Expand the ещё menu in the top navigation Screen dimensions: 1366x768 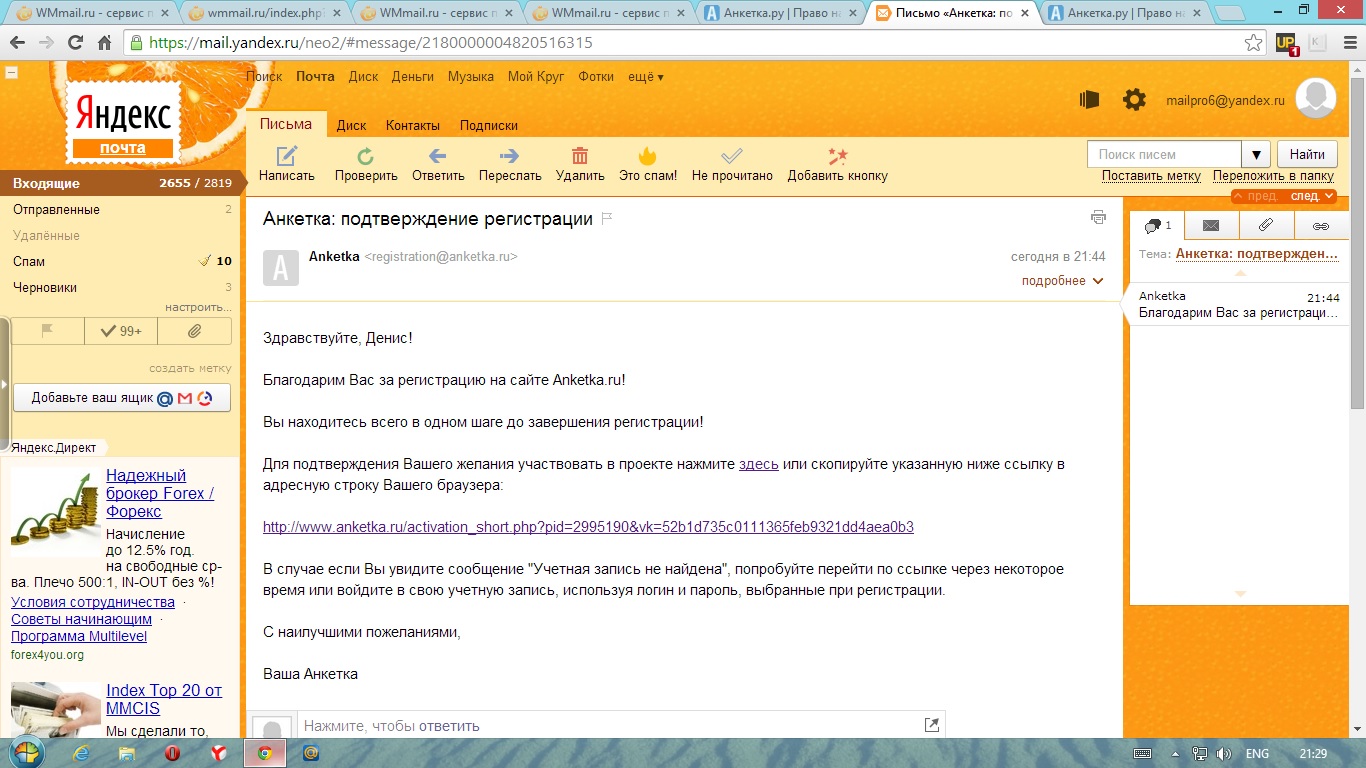[645, 77]
